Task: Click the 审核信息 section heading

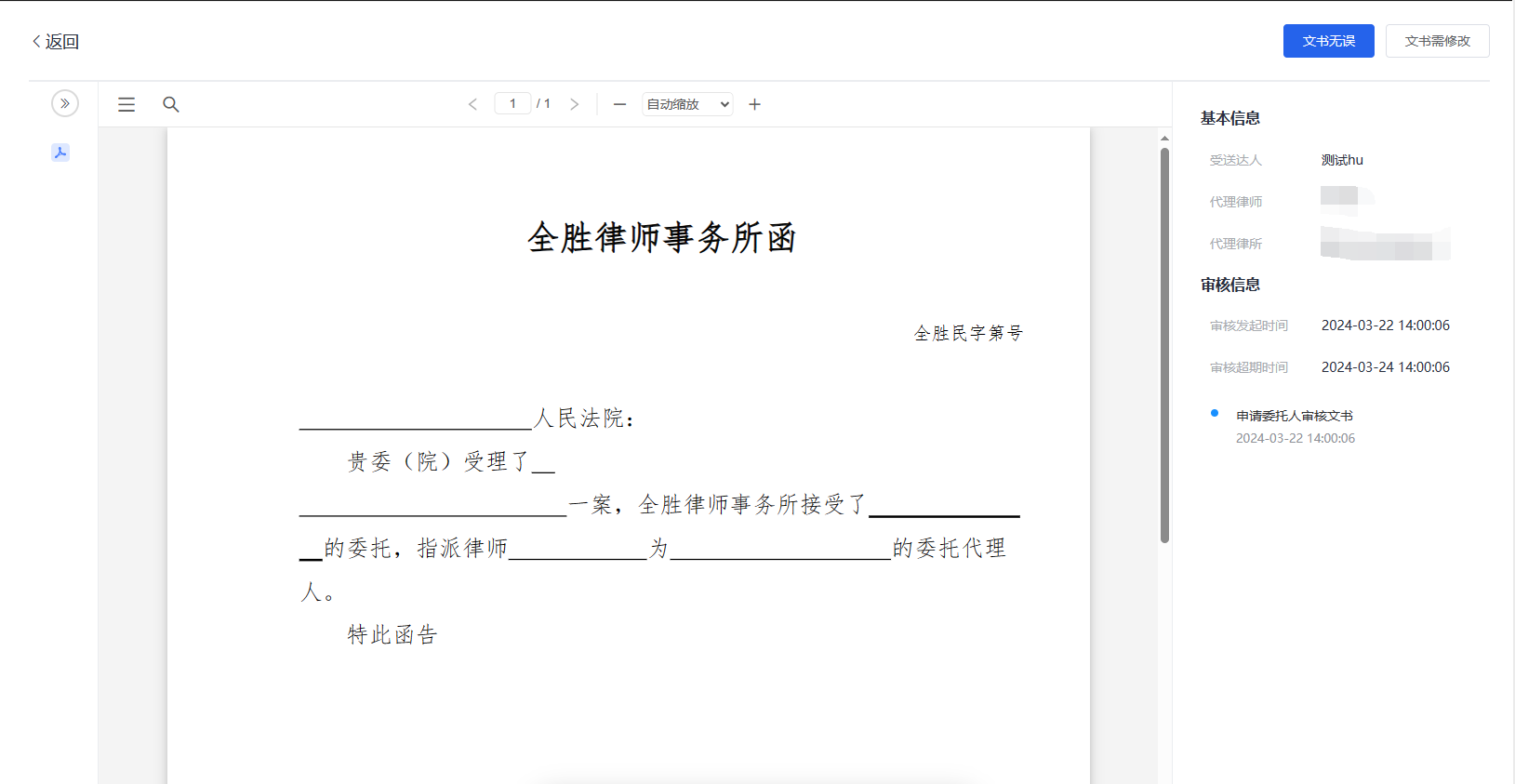Action: click(1229, 285)
